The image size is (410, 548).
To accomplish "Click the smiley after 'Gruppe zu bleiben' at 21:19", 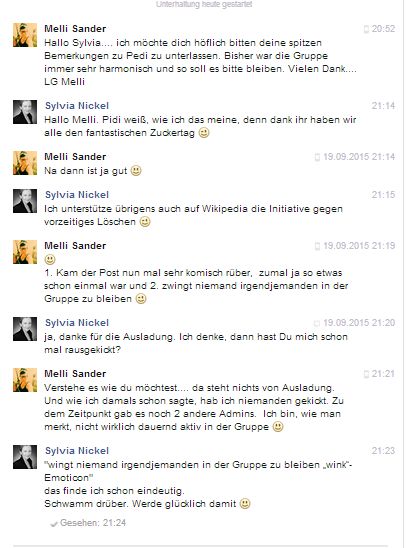I will click(141, 299).
